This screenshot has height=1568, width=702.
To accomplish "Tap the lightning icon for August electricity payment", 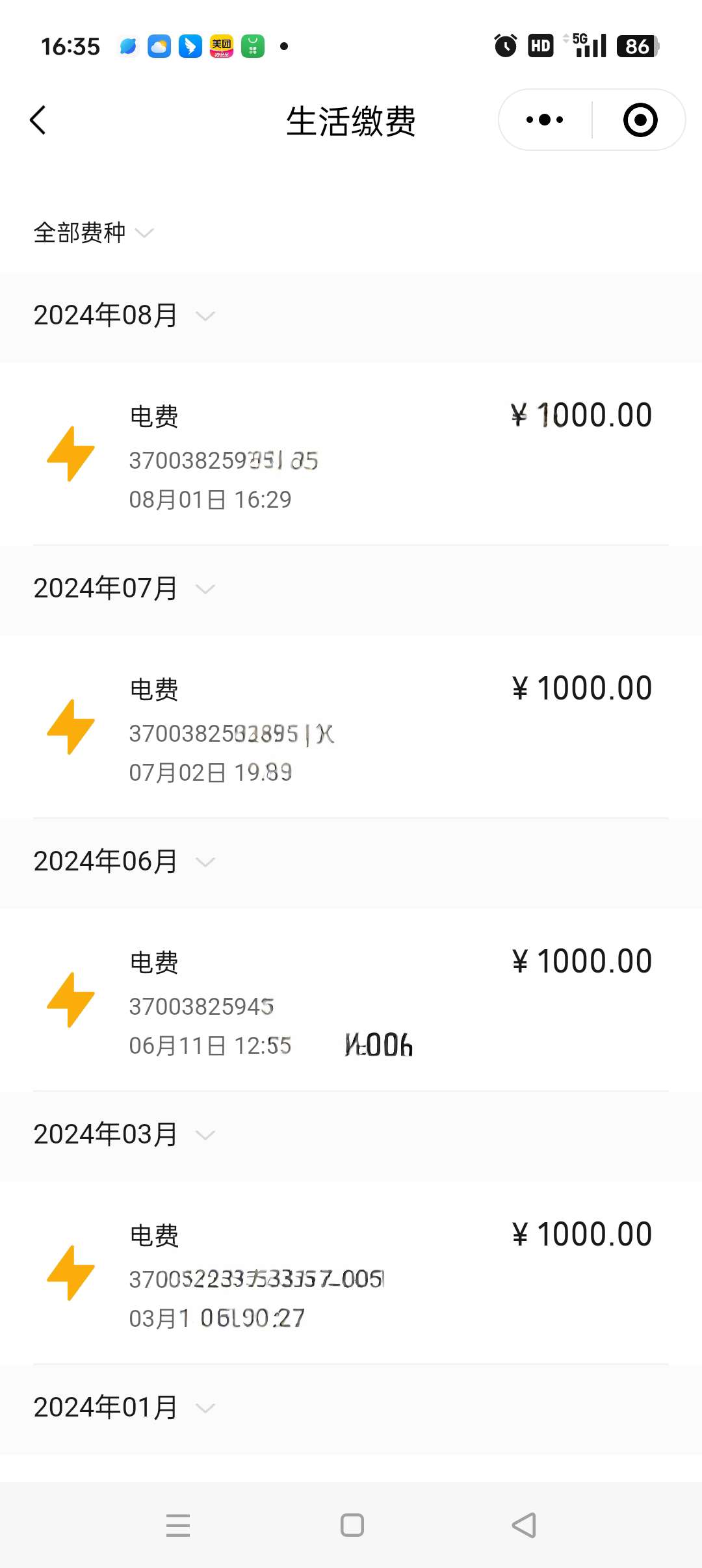I will pyautogui.click(x=71, y=454).
